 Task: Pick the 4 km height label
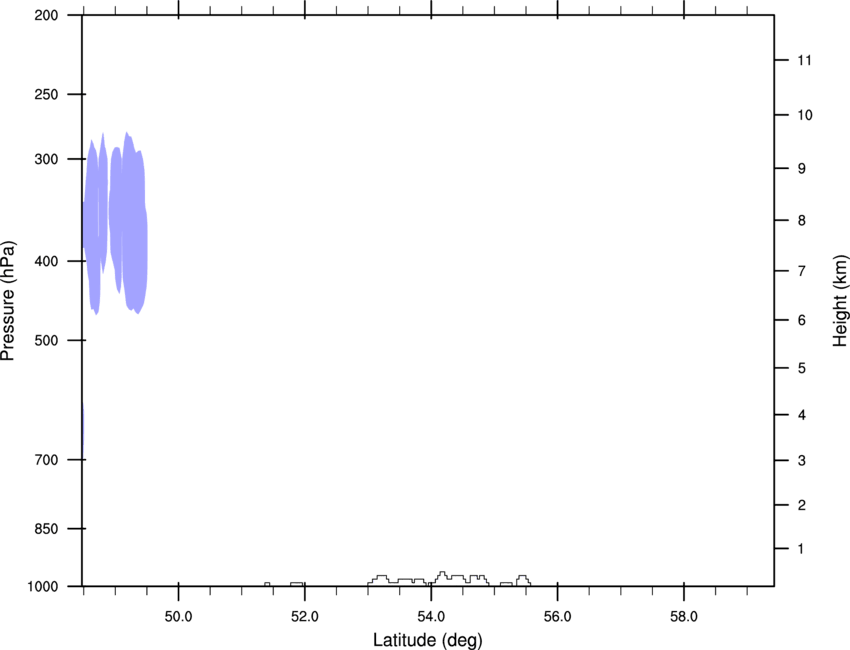(x=802, y=415)
